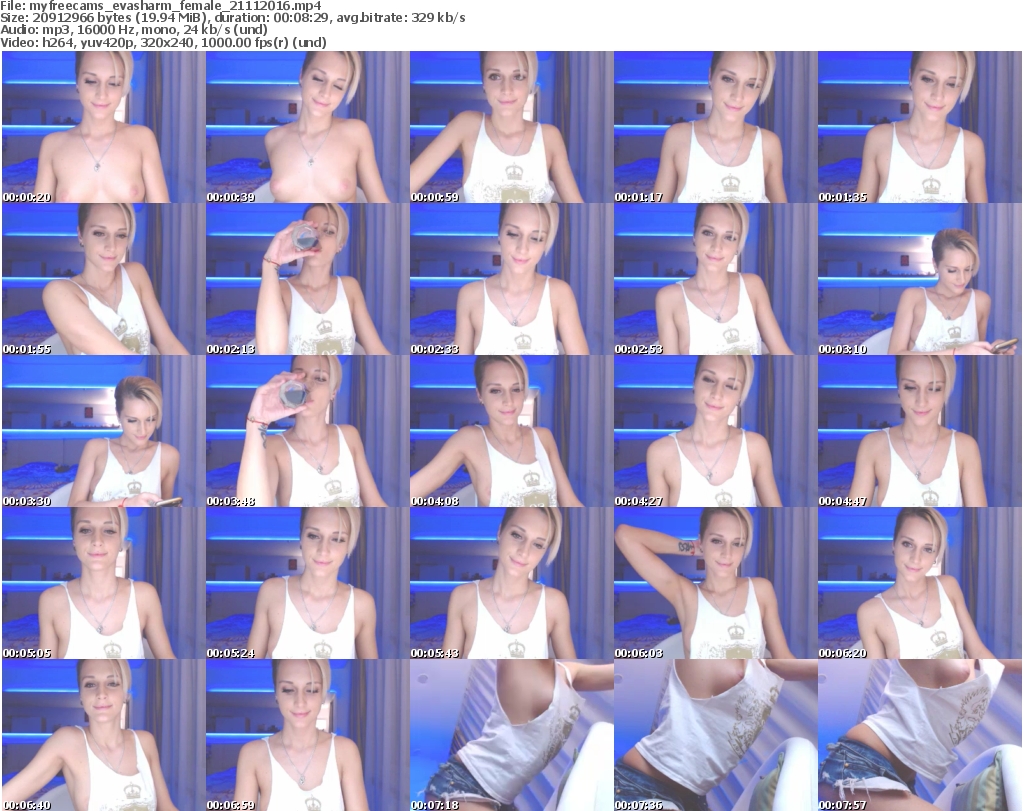
Task: Click the 00:00:59 preview frame
Action: click(x=511, y=127)
